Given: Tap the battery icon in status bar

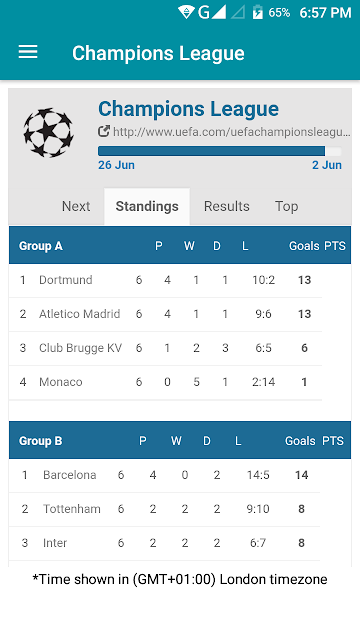Looking at the screenshot, I should (x=258, y=12).
